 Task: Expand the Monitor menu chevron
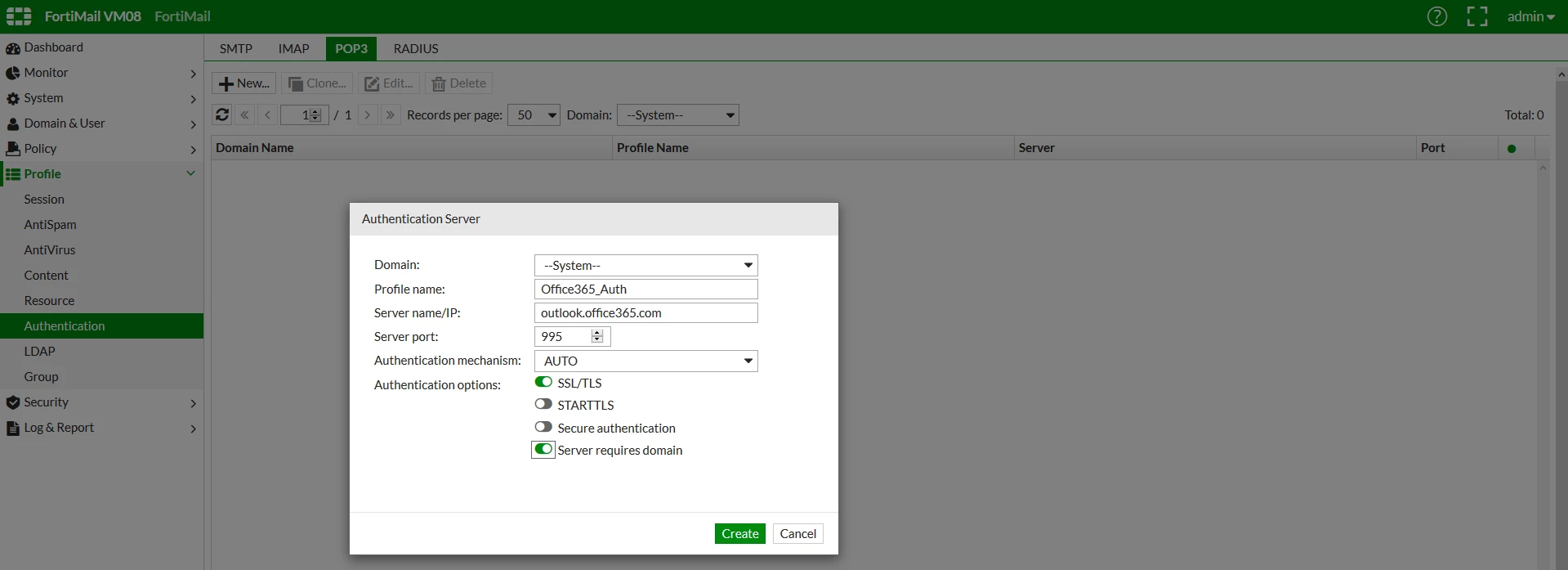(x=193, y=74)
